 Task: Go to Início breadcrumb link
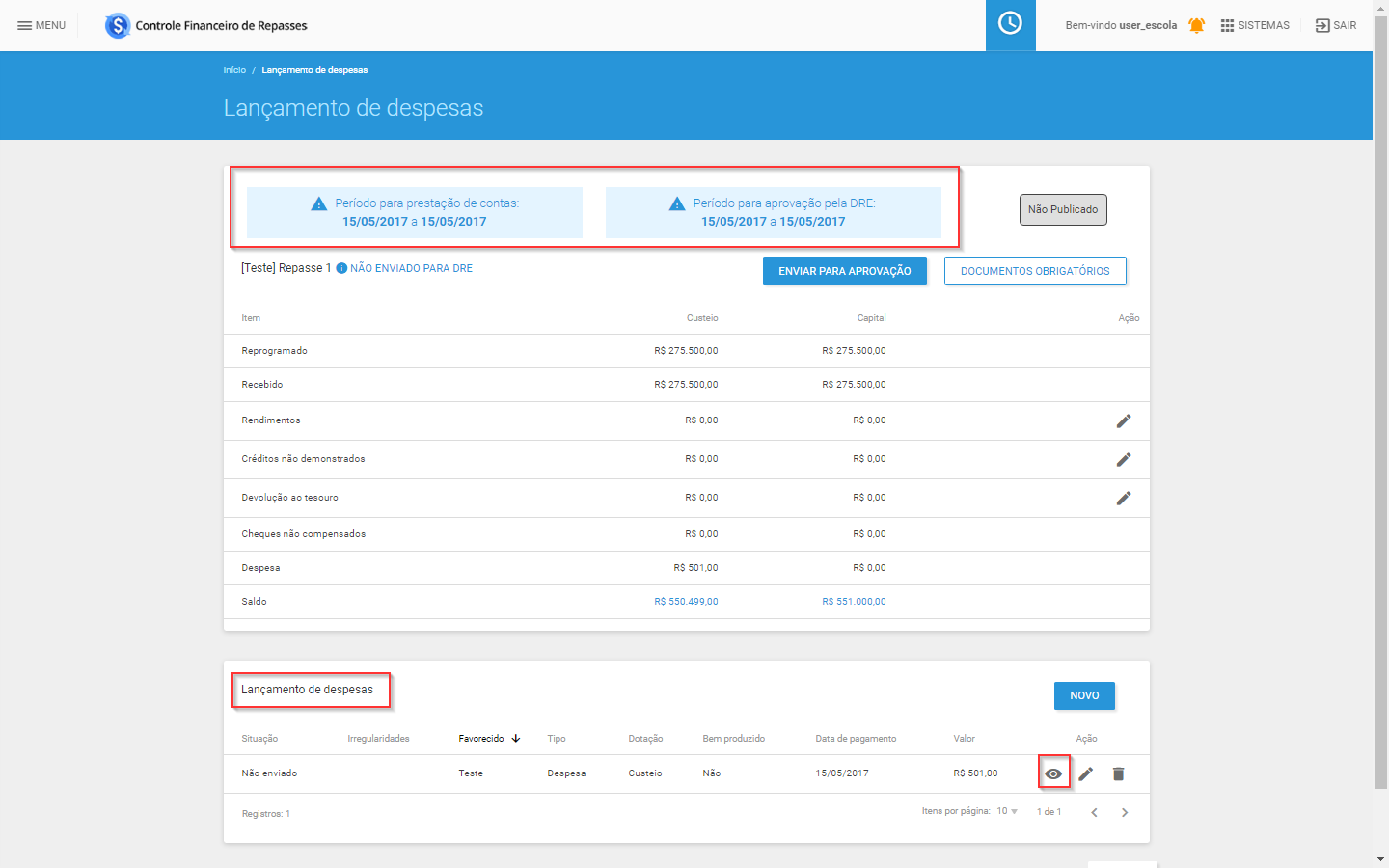pos(234,70)
